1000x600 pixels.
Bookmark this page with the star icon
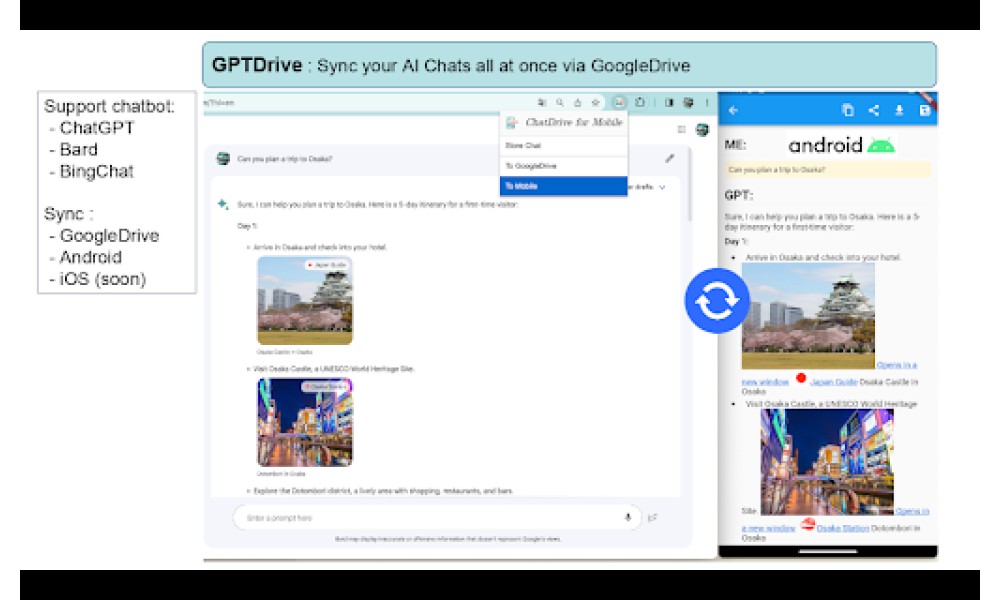point(595,102)
